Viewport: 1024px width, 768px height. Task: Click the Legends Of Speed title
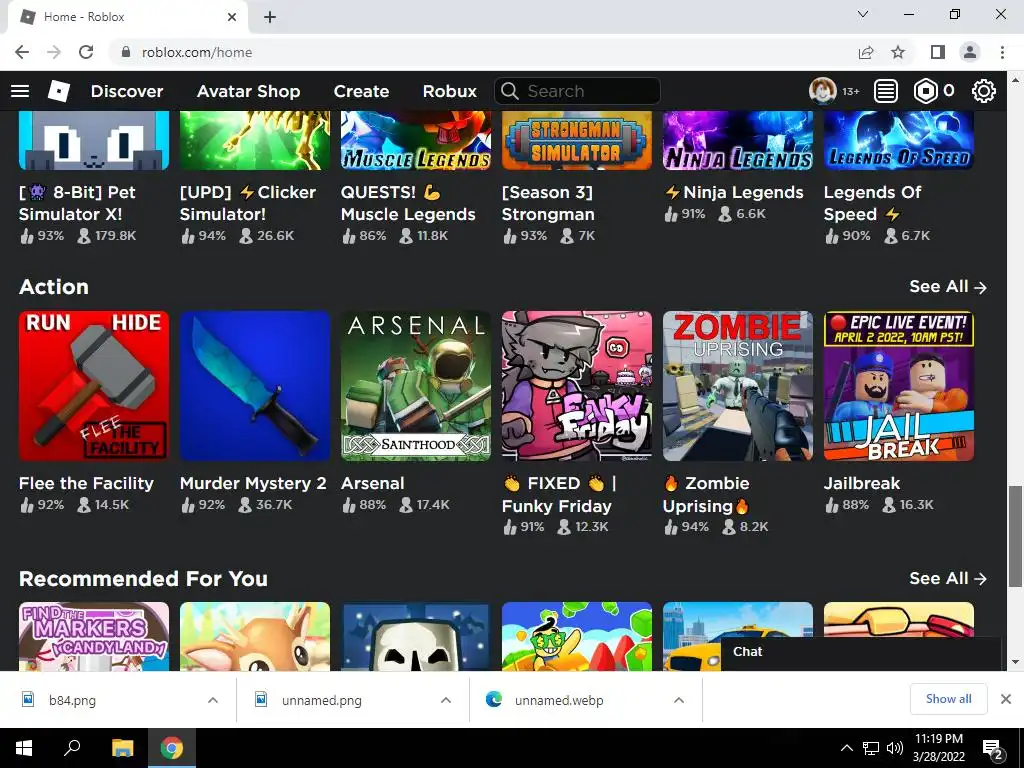coord(872,203)
